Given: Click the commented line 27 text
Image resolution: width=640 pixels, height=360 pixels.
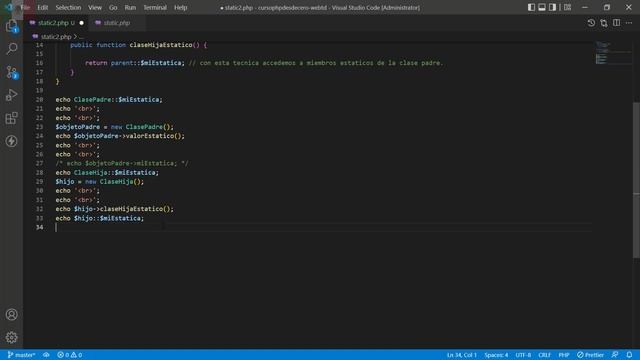Looking at the screenshot, I should [x=122, y=163].
